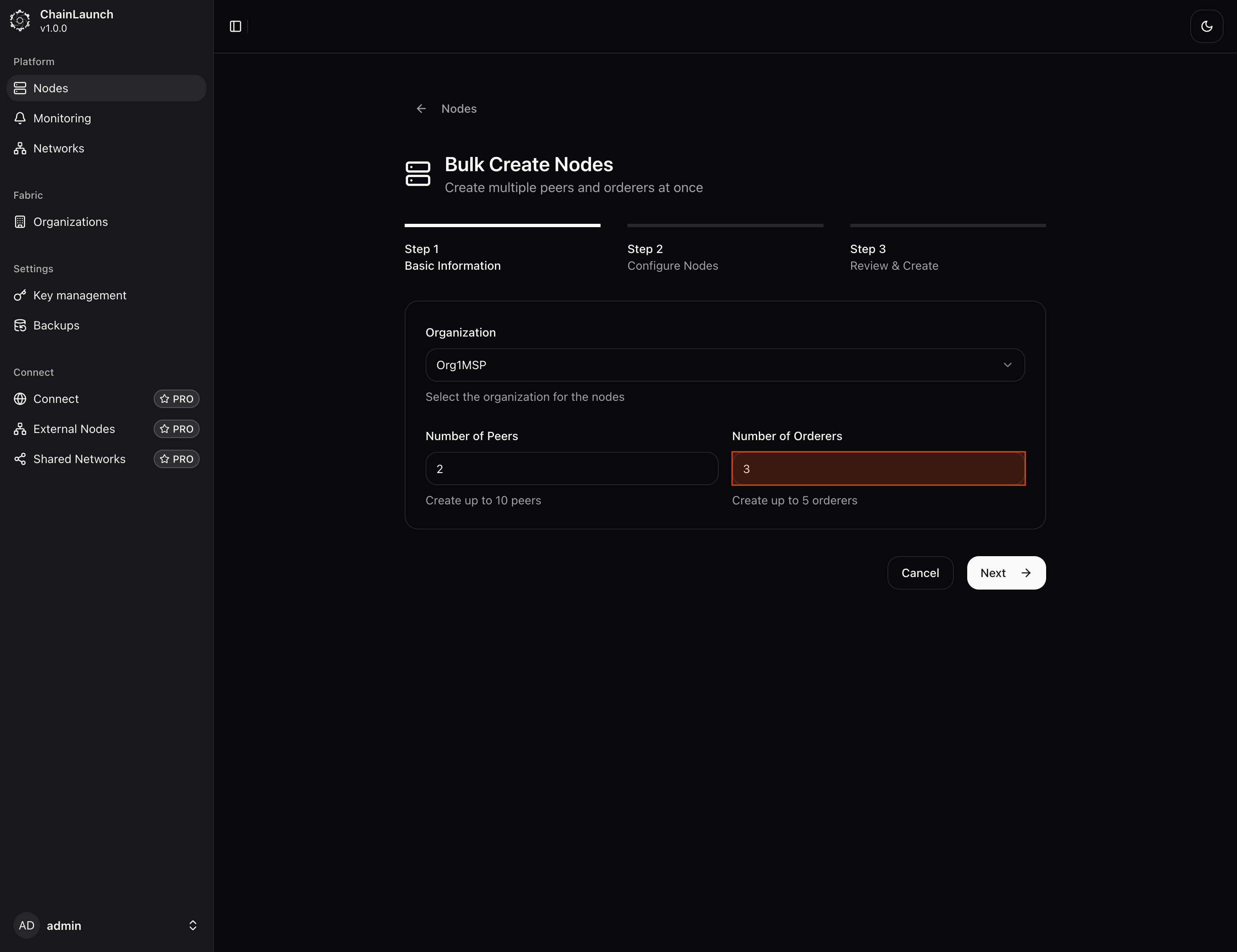Go to the Organizations page

pyautogui.click(x=70, y=222)
